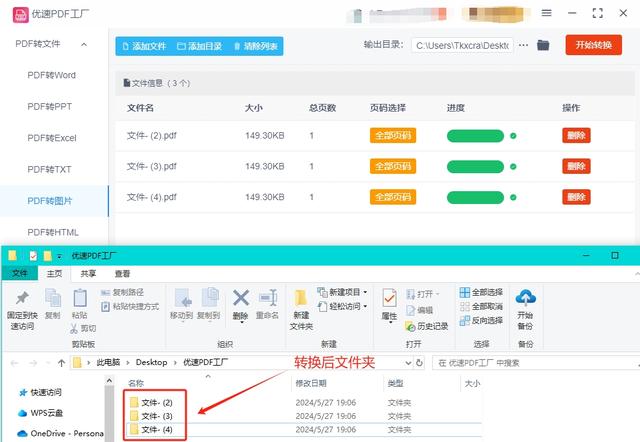The width and height of the screenshot is (640, 442).
Task: Select PDF转HTML in the sidebar
Action: point(53,232)
